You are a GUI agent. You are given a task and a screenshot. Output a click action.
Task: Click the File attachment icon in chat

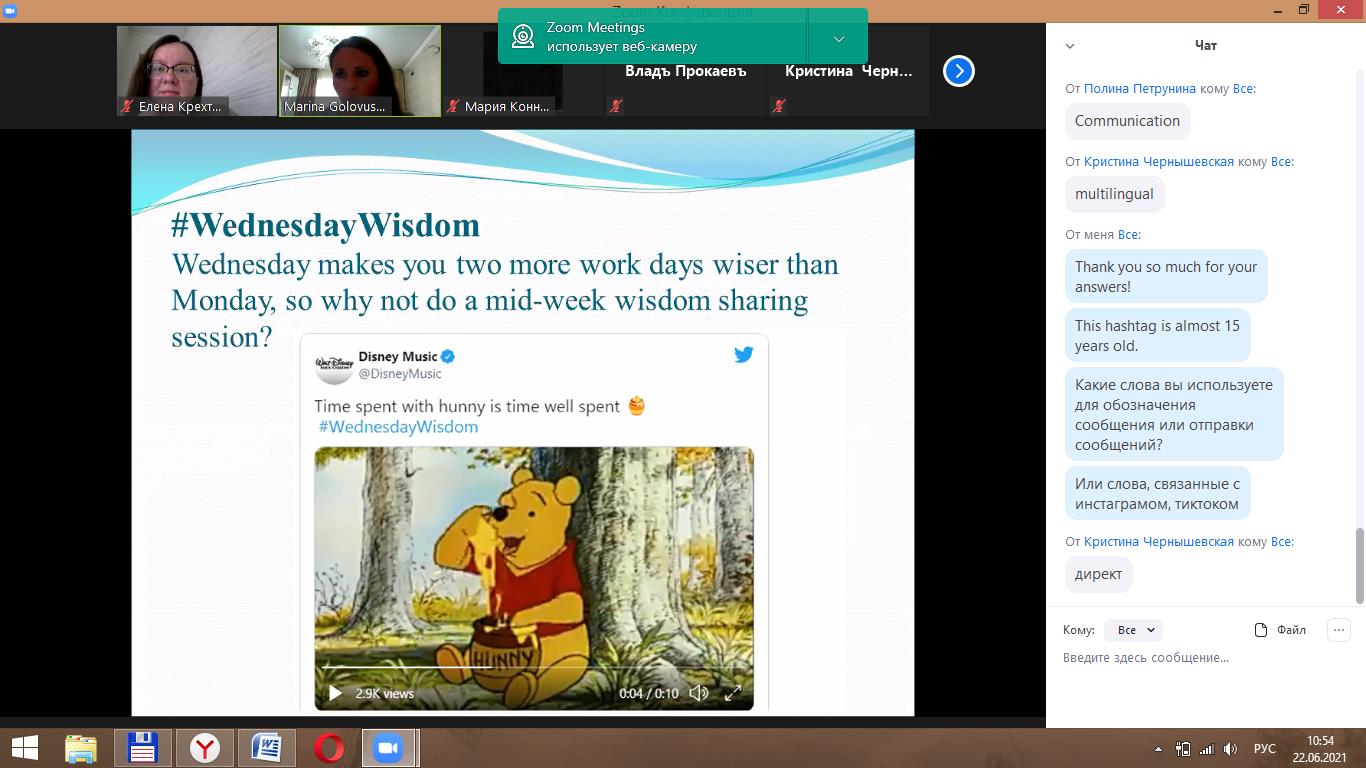pyautogui.click(x=1261, y=630)
